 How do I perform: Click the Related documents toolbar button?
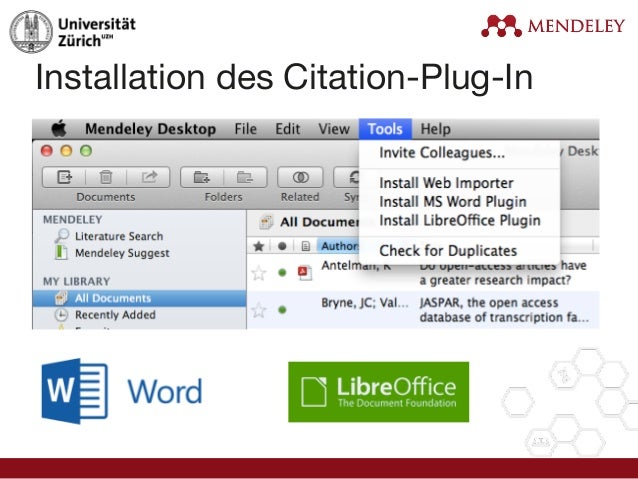pos(300,177)
